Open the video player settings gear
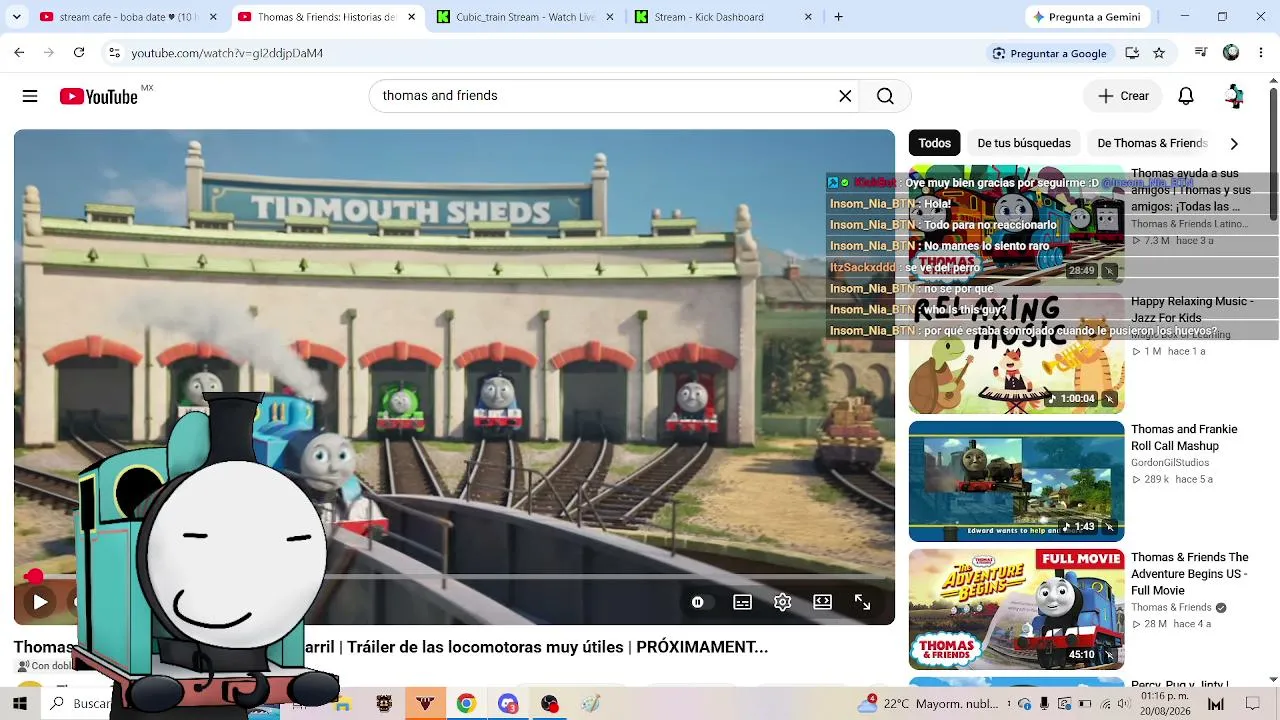 click(782, 602)
